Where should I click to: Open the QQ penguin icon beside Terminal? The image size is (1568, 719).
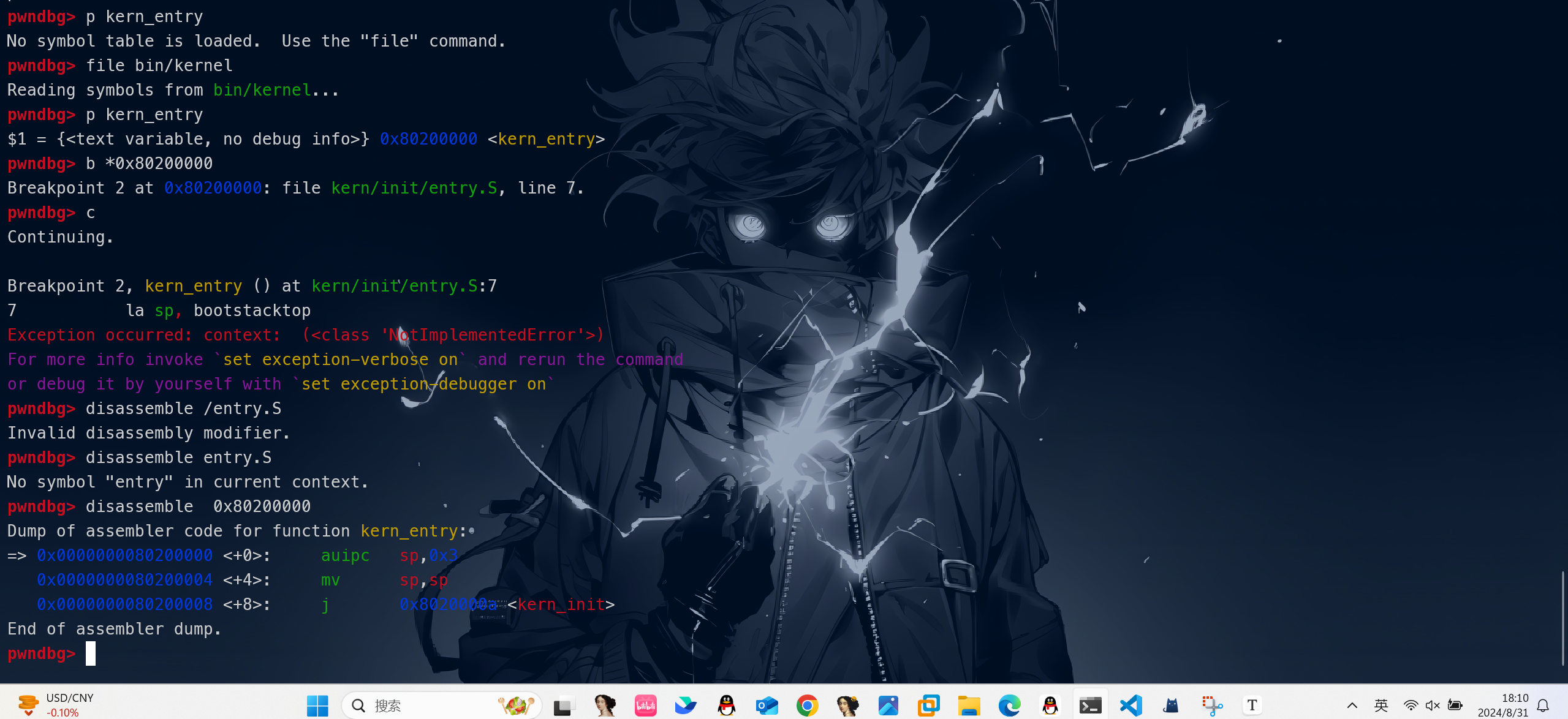[x=1050, y=706]
